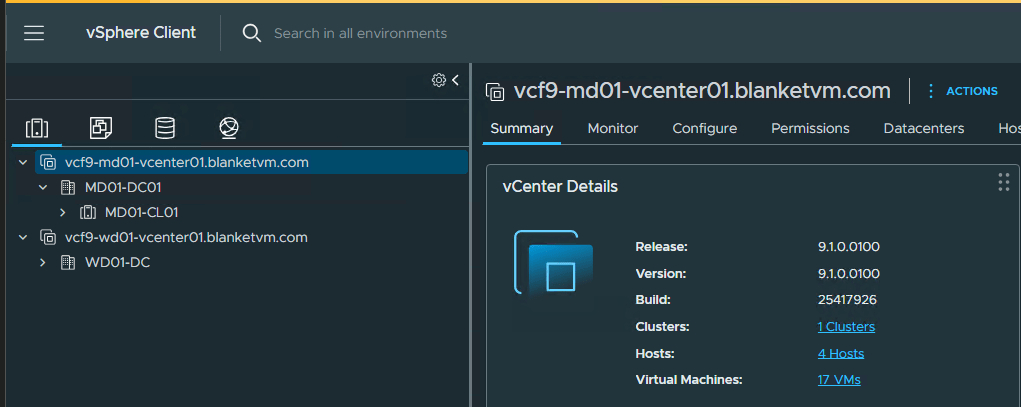Switch to Networking inventory view

point(229,128)
